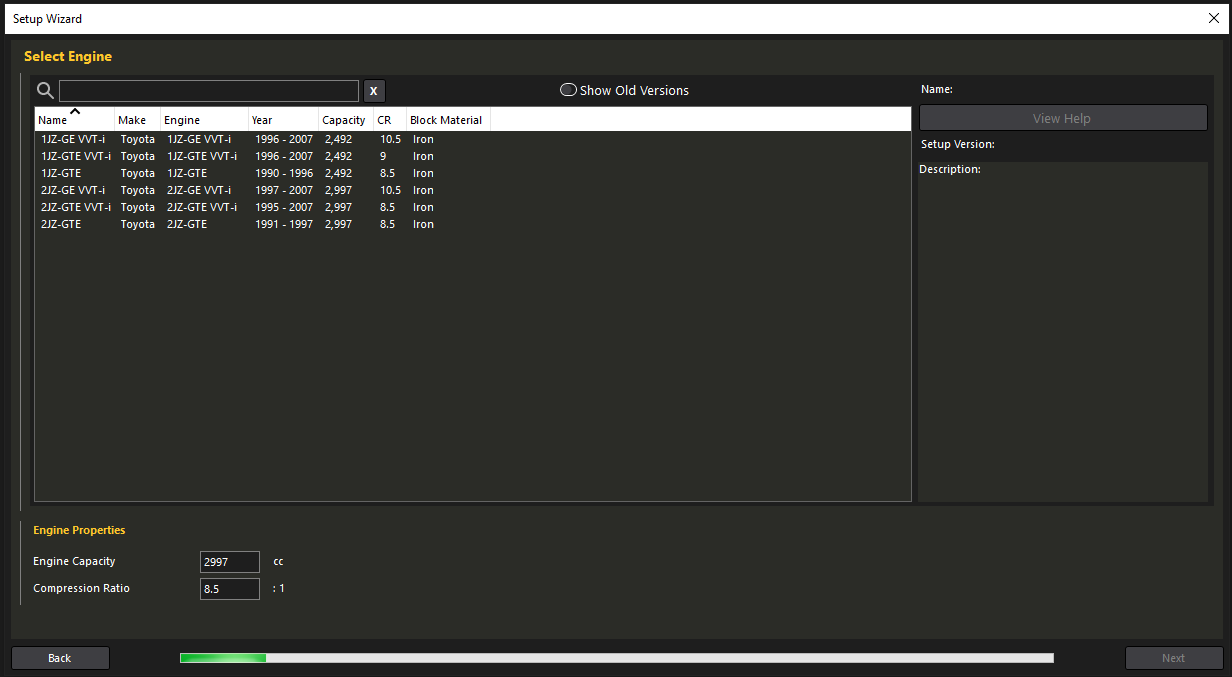Click the magnifying glass search icon
Image resolution: width=1232 pixels, height=677 pixels.
[45, 91]
